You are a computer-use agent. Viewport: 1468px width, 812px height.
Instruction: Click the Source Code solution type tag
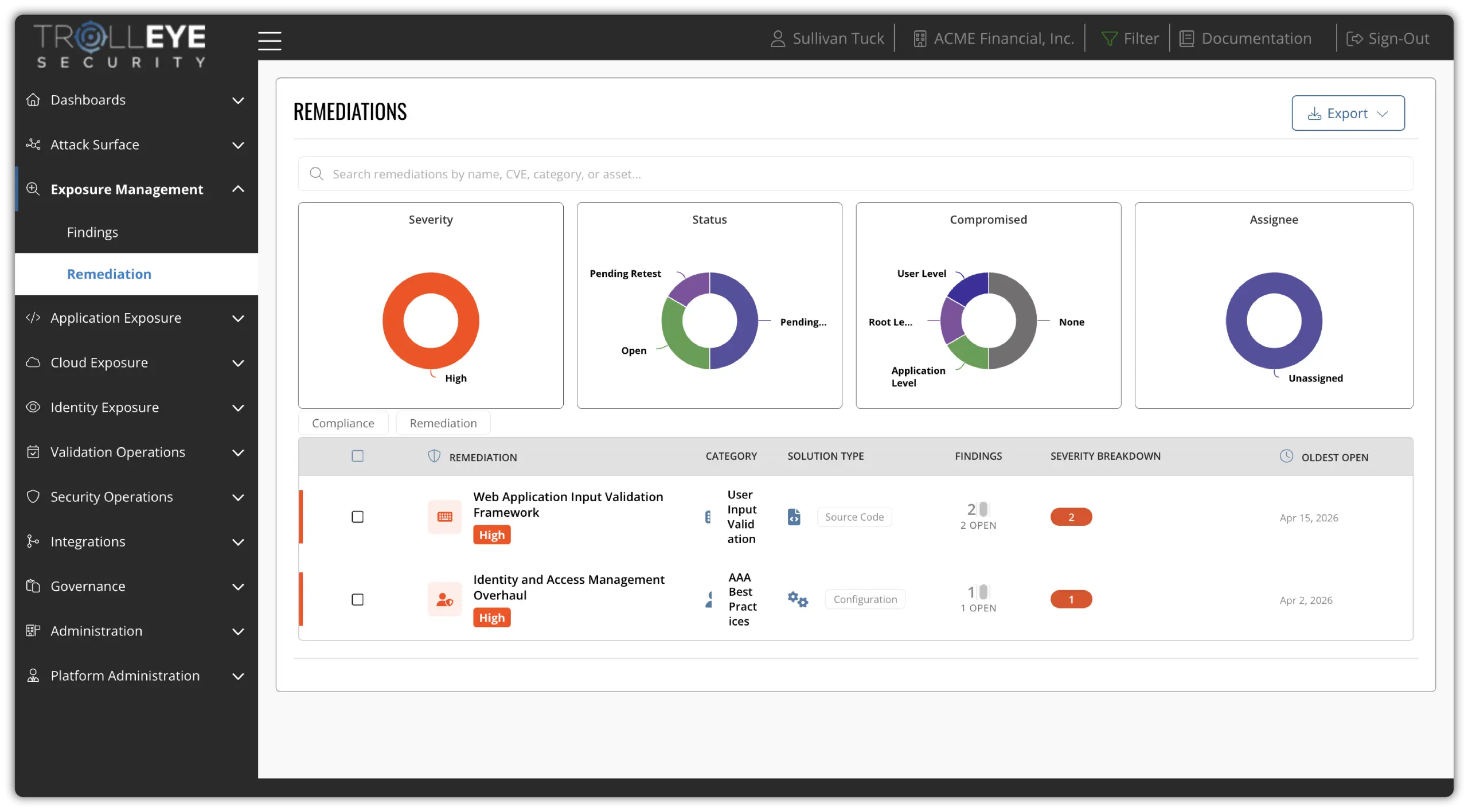coord(854,517)
